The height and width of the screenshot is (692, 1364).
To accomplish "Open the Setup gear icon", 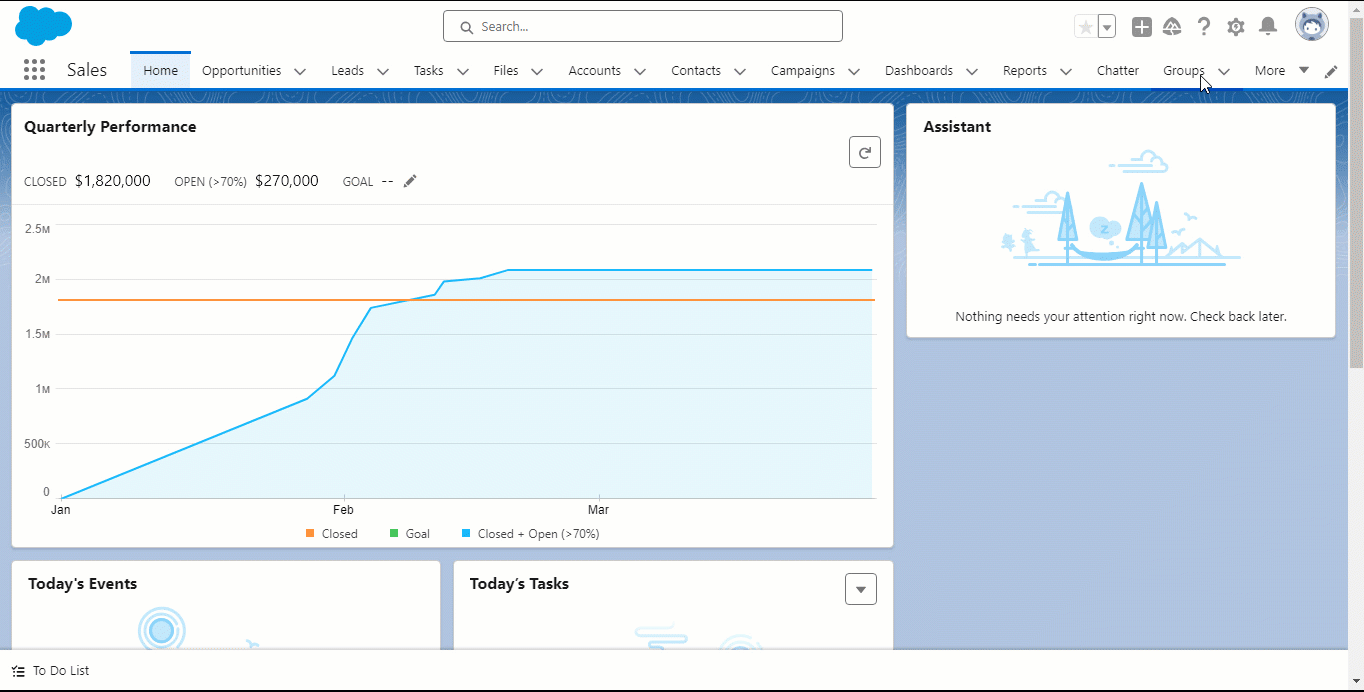I will coord(1236,27).
